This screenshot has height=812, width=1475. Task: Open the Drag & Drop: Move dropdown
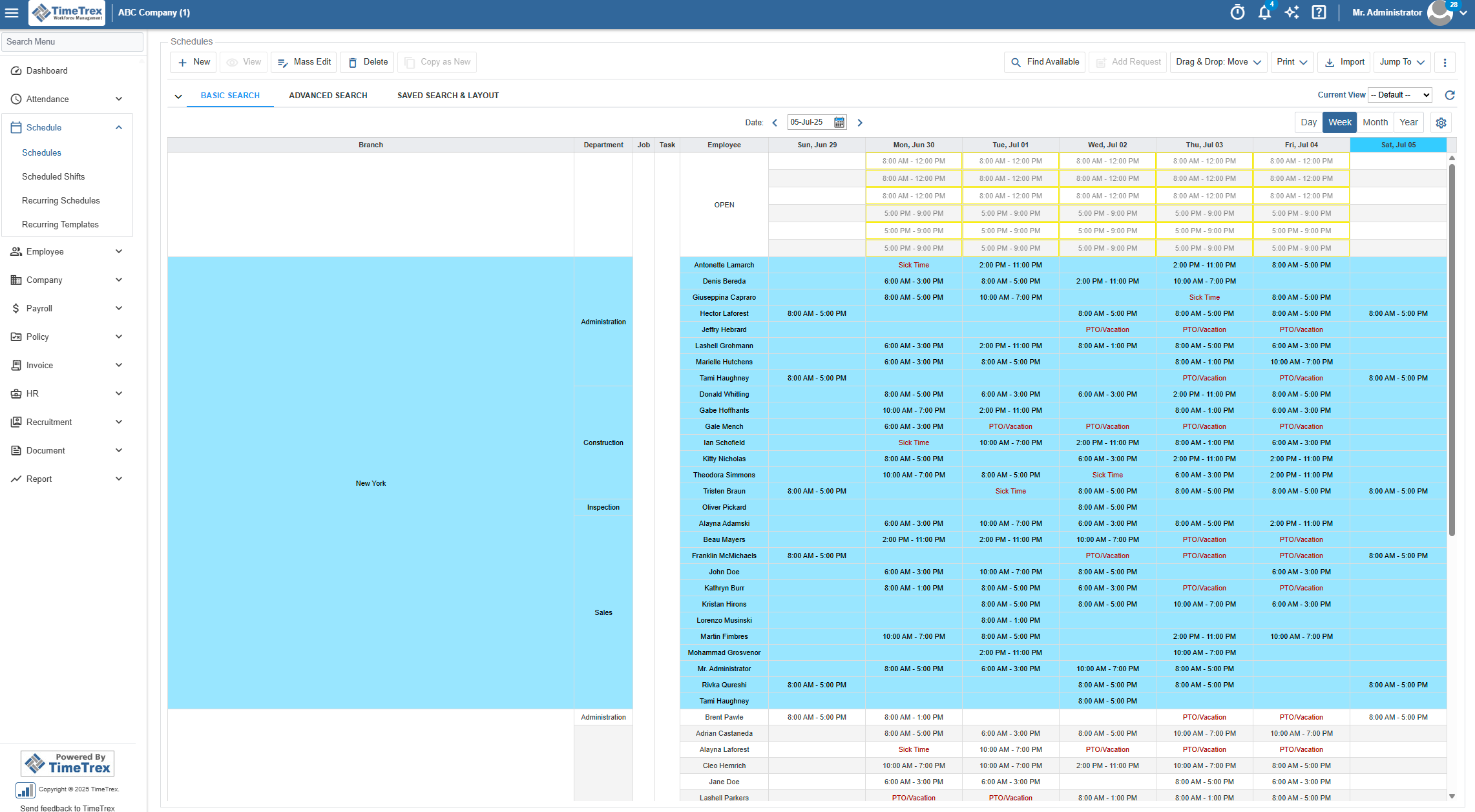(x=1217, y=62)
